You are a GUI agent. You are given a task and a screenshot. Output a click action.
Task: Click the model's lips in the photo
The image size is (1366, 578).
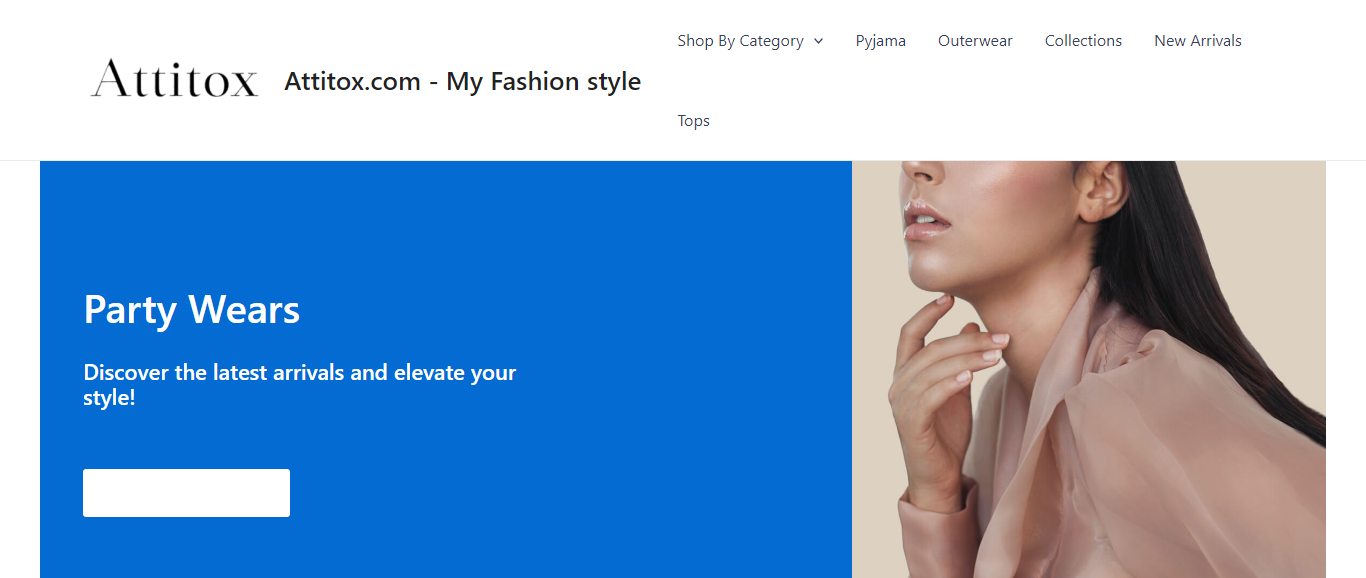(x=926, y=218)
